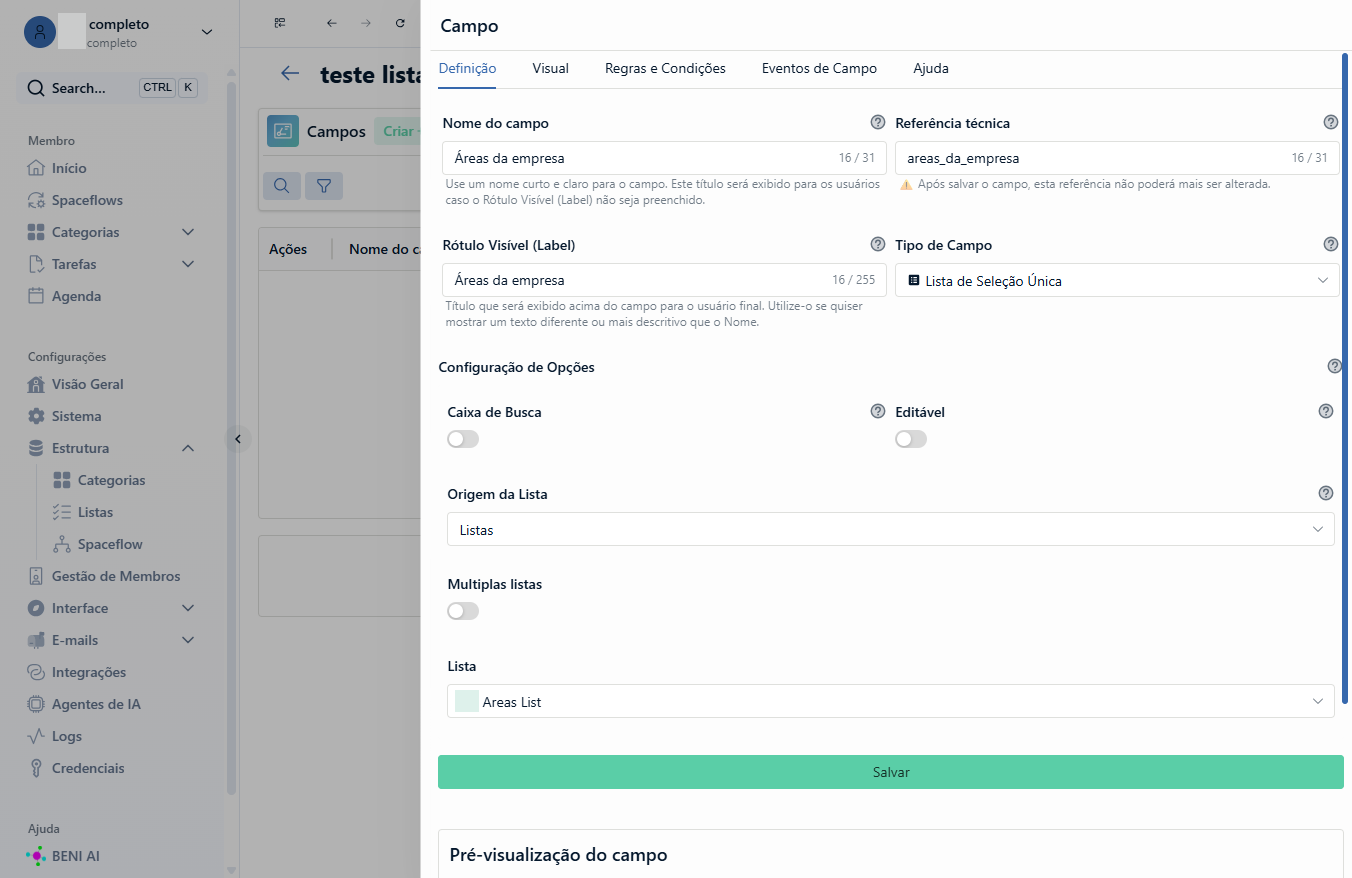The image size is (1352, 878).
Task: Enable the Multiplas listas toggle
Action: 463,611
